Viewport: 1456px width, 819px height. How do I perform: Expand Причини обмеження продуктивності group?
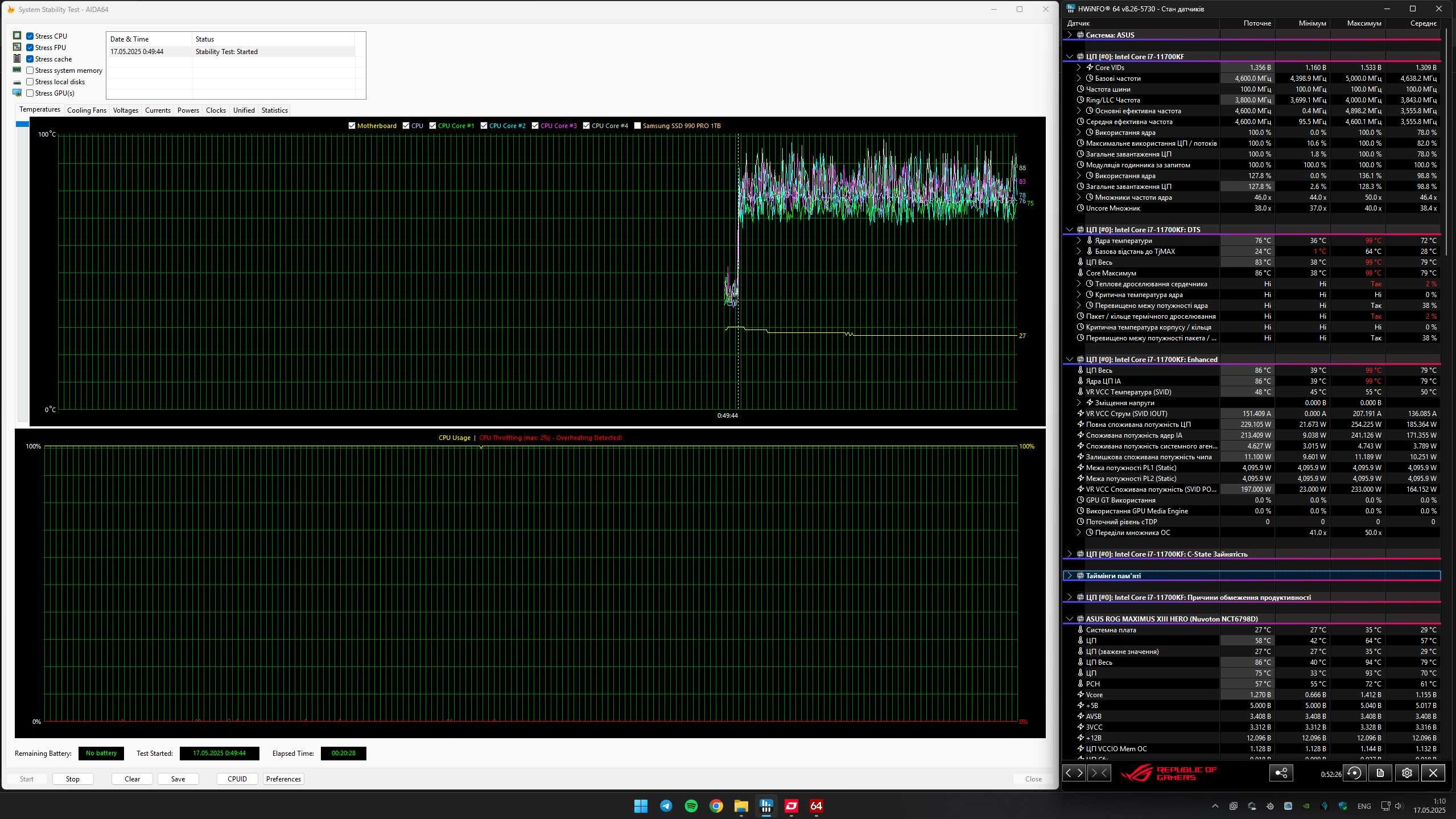(1069, 597)
